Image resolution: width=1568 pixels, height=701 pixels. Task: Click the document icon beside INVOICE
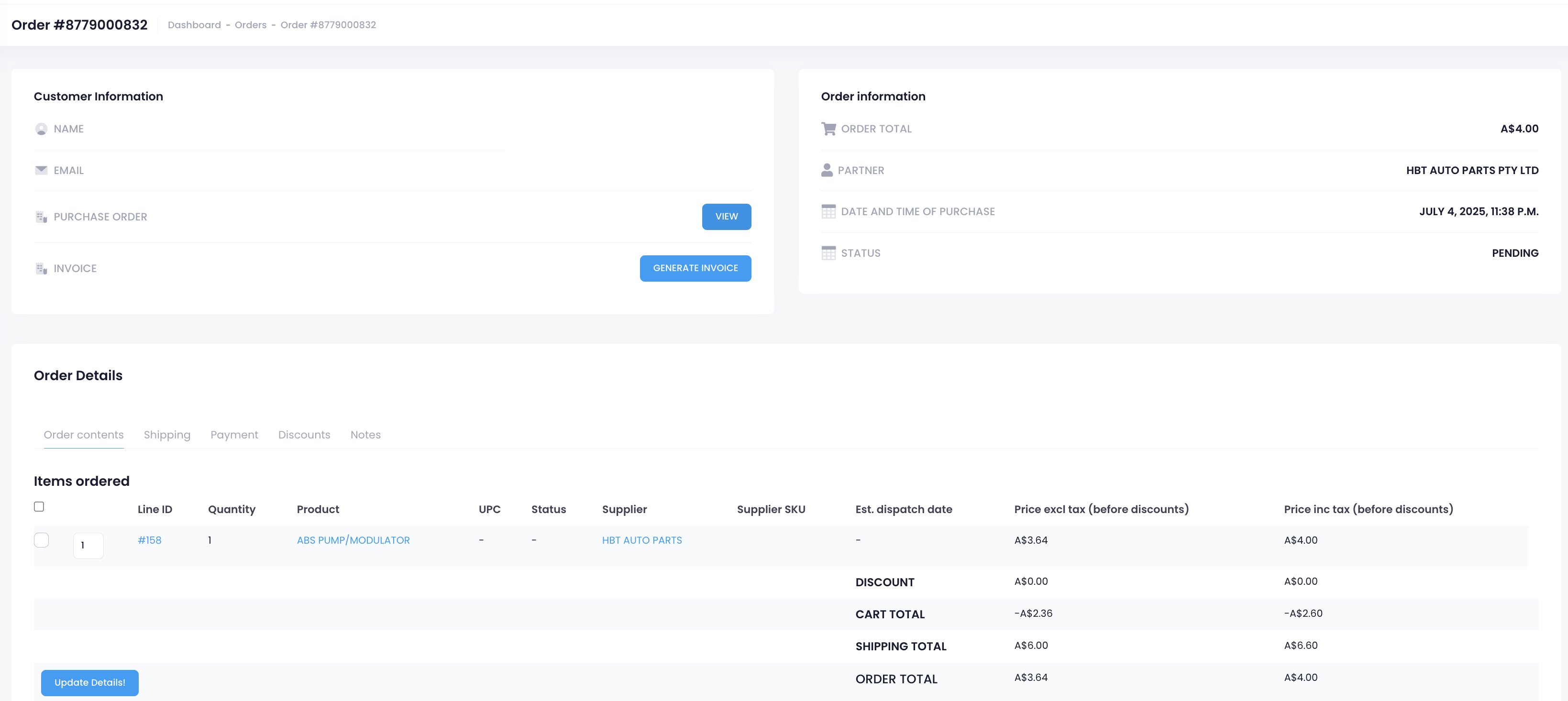click(x=41, y=268)
